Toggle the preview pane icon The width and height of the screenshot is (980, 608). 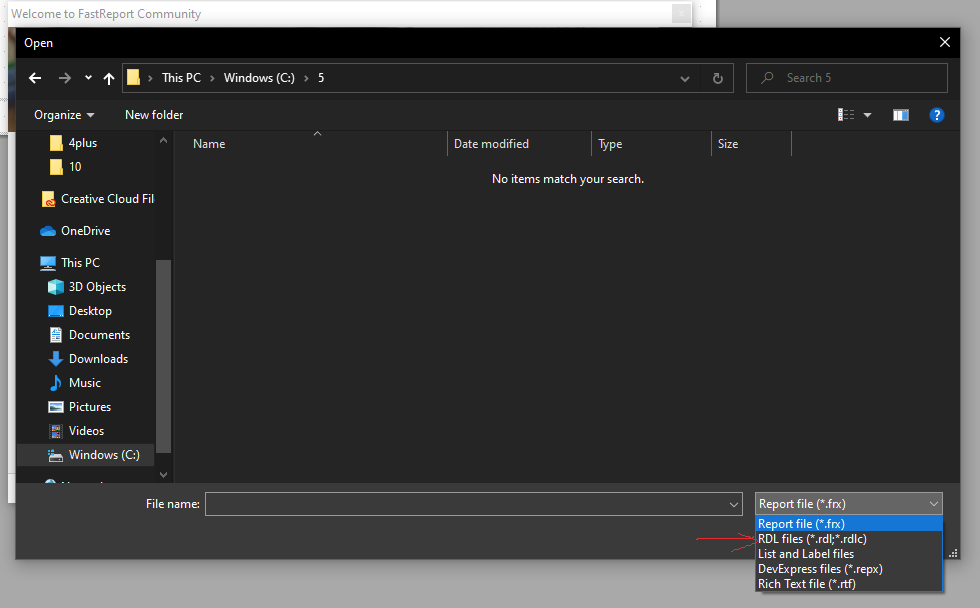pyautogui.click(x=900, y=114)
